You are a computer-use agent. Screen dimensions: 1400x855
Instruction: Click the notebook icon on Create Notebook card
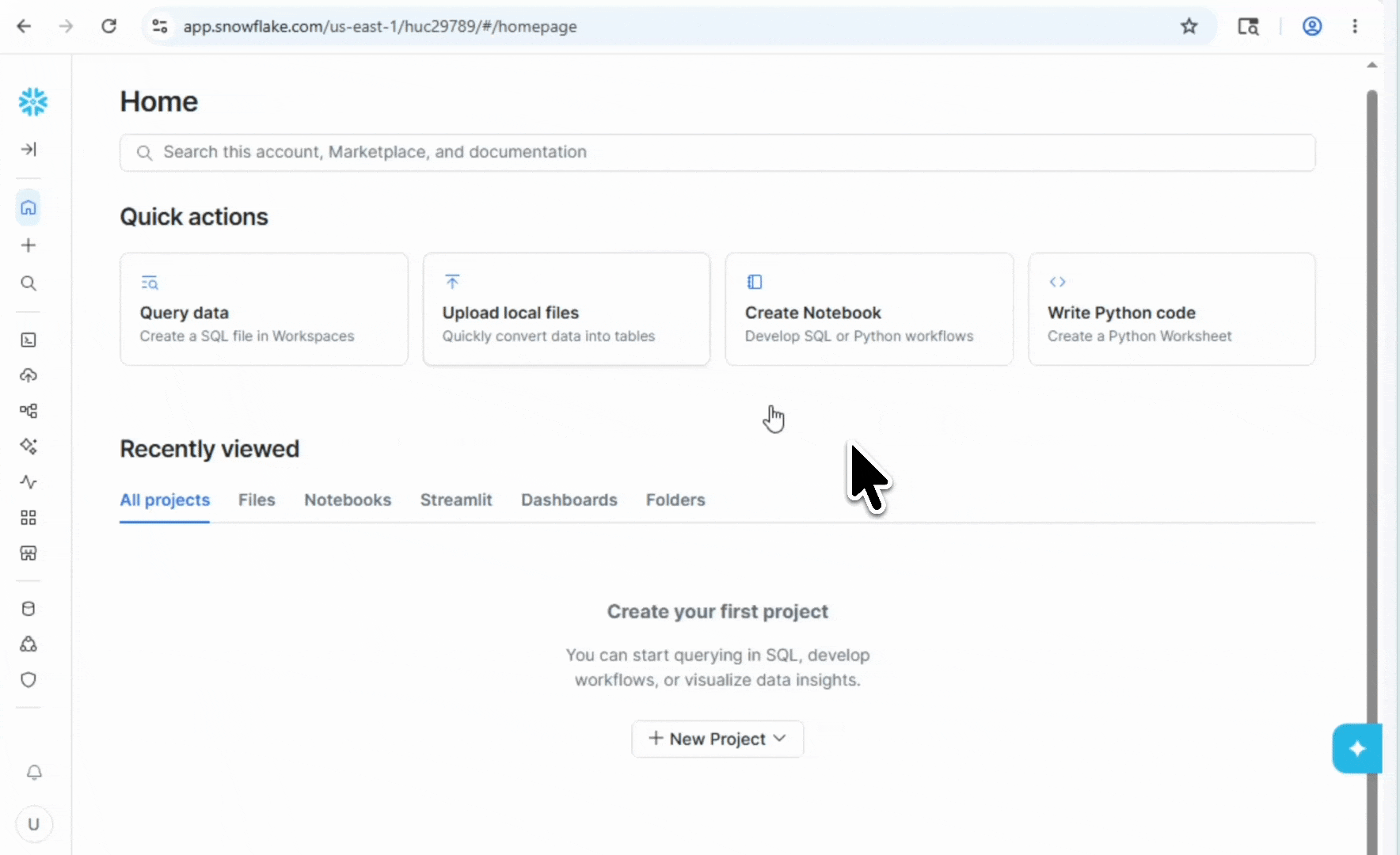[x=755, y=282]
